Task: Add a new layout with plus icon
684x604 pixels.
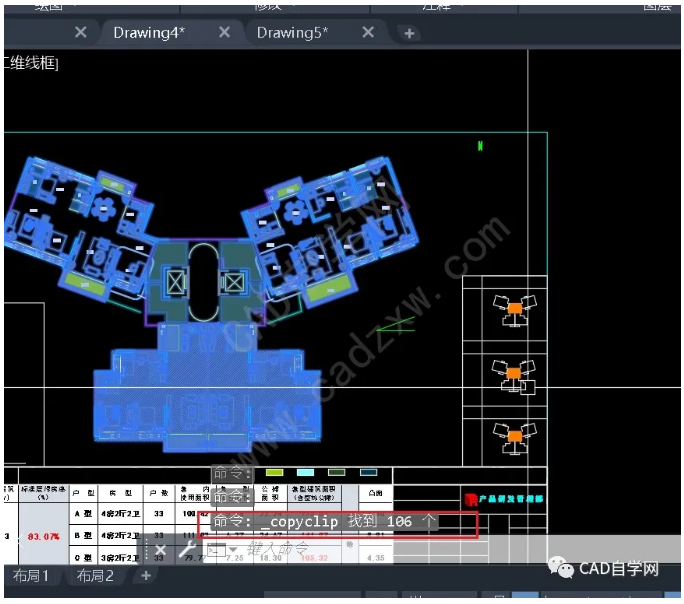Action: [146, 576]
